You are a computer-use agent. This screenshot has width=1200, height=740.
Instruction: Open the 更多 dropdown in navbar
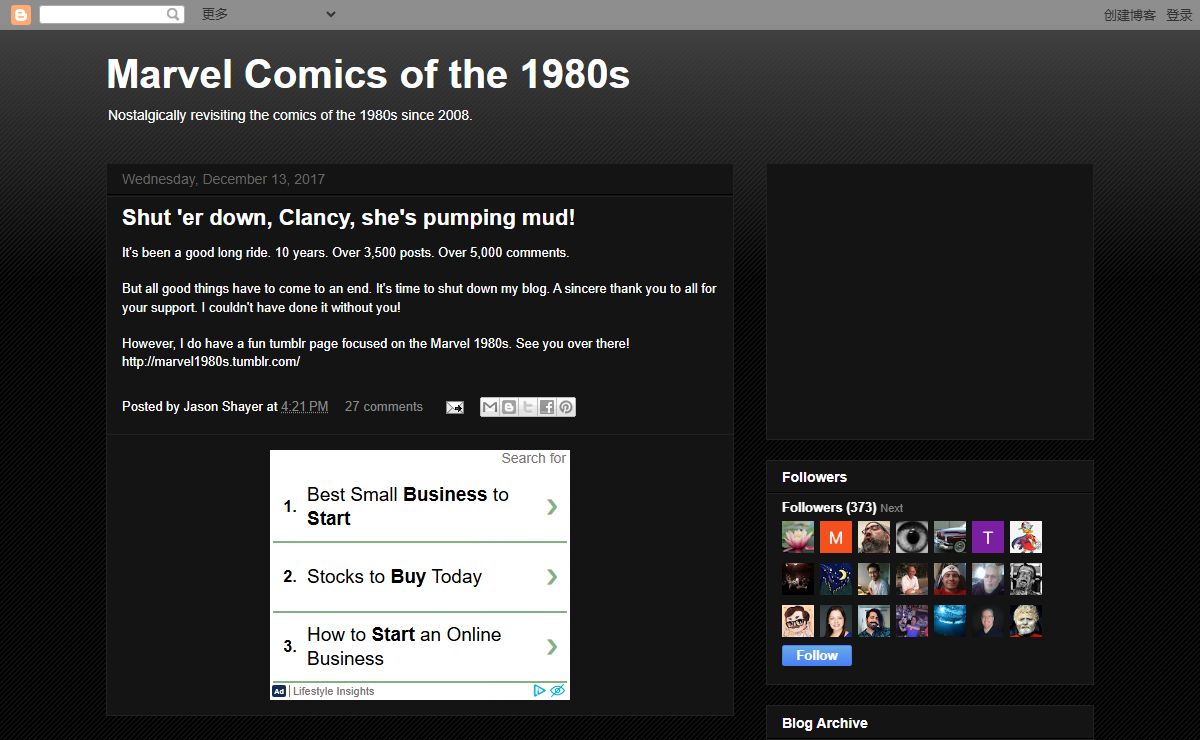[268, 14]
